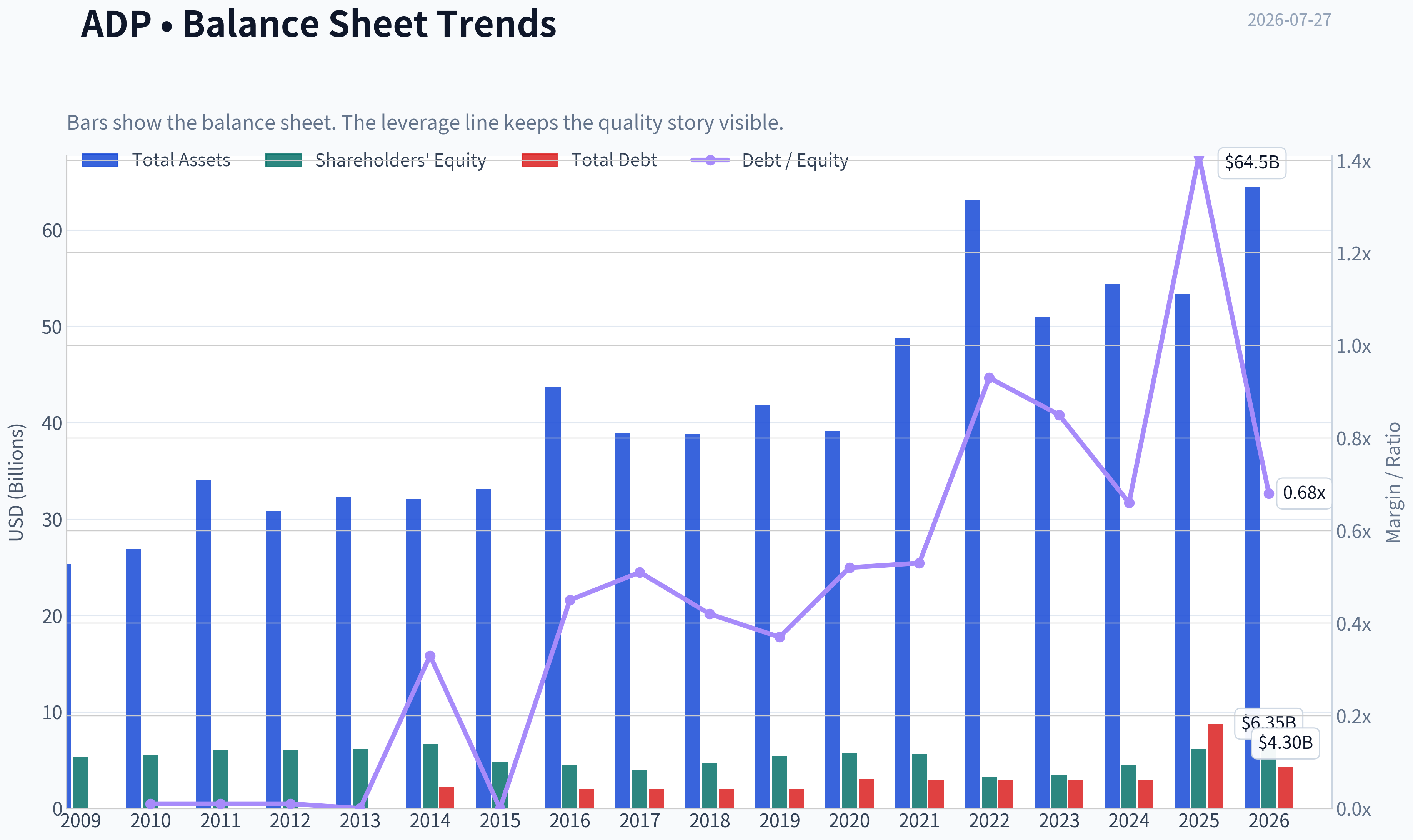Toggle the Total Debt legend entry

click(x=589, y=160)
